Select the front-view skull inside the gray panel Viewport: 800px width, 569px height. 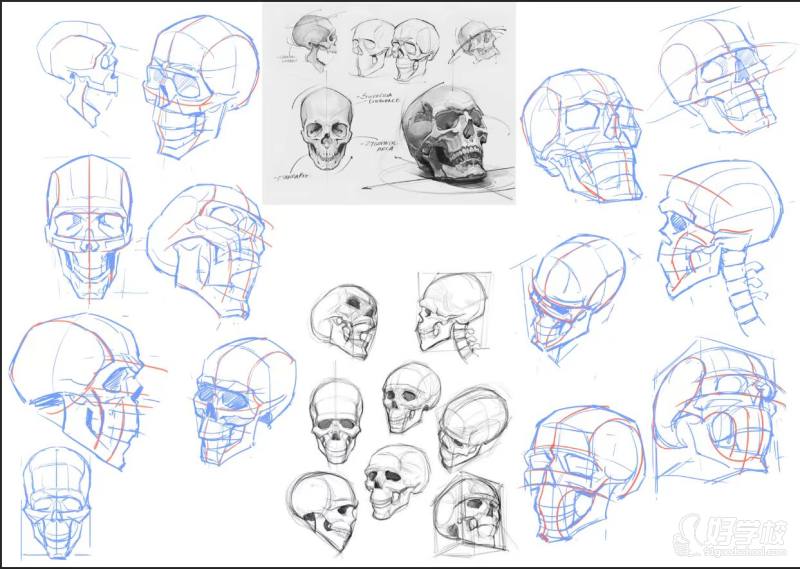(x=324, y=130)
